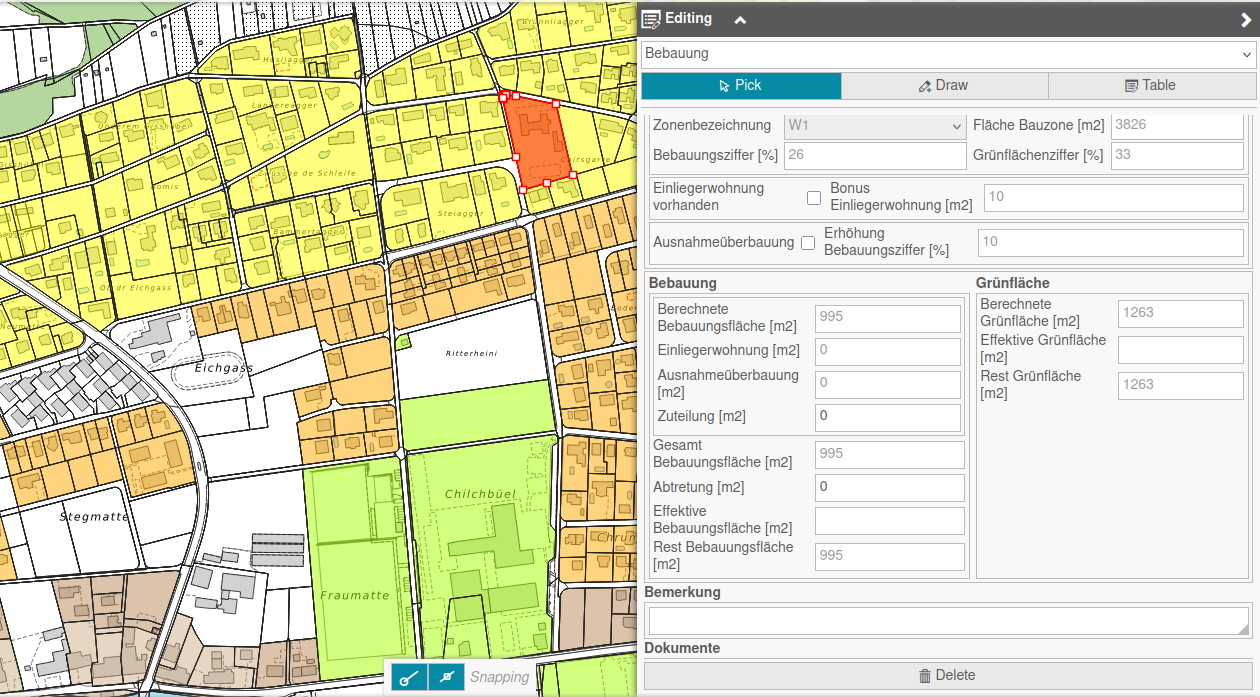
Task: Click the Bemerkung text area
Action: coord(947,621)
